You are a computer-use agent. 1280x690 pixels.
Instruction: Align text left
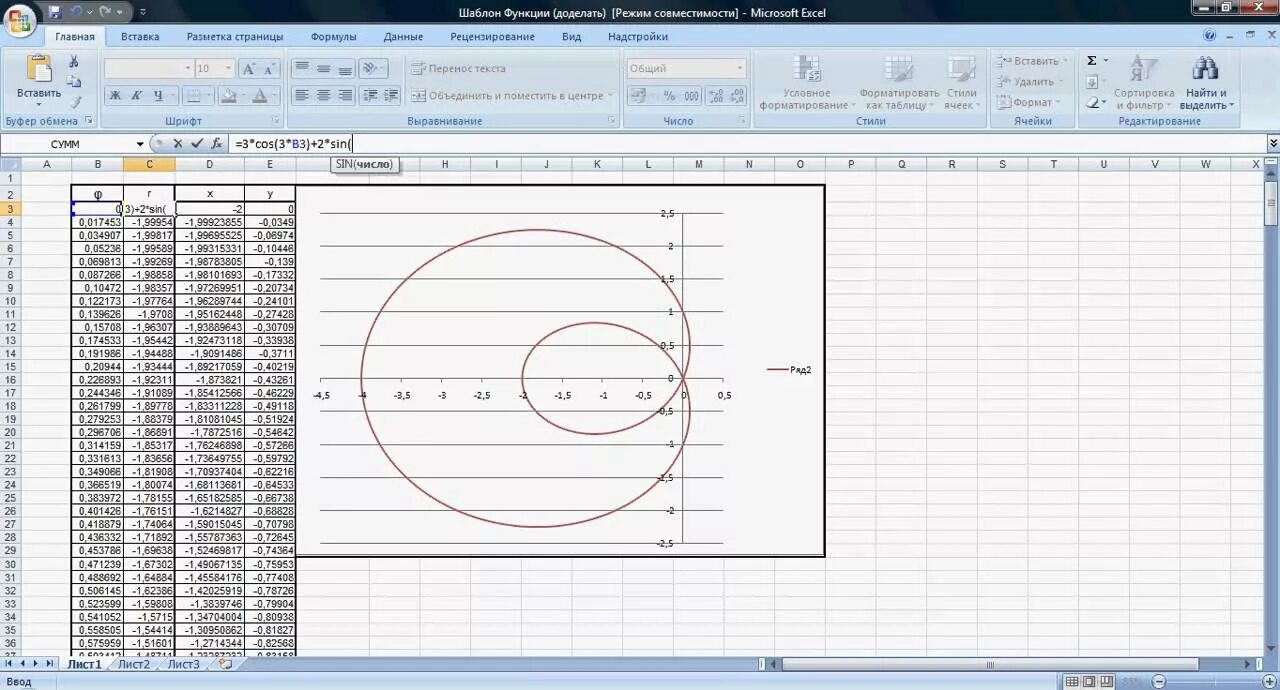[302, 96]
